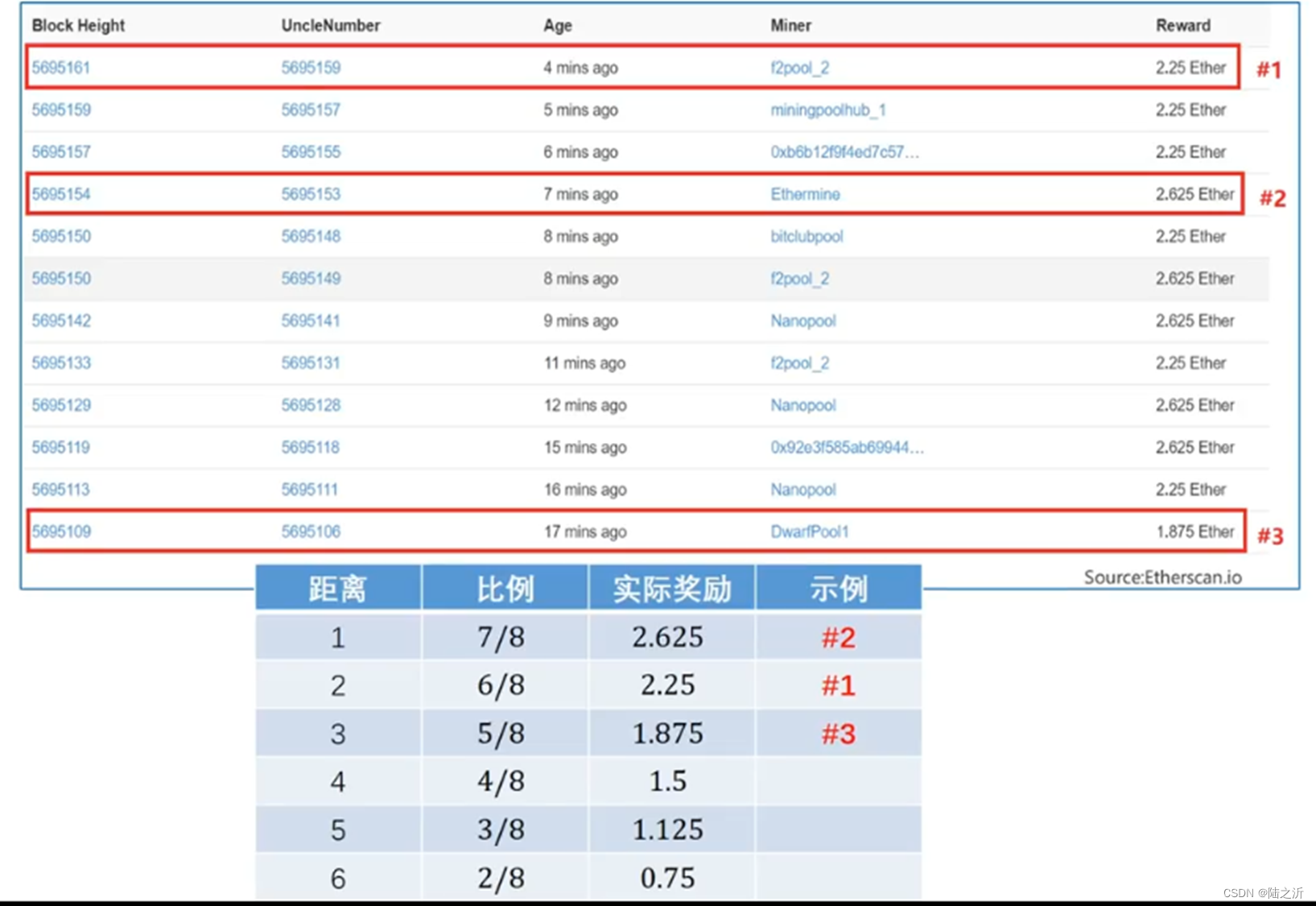Open miner address 0xb6b12f9f4ed7c57…
This screenshot has width=1316, height=906.
click(844, 151)
